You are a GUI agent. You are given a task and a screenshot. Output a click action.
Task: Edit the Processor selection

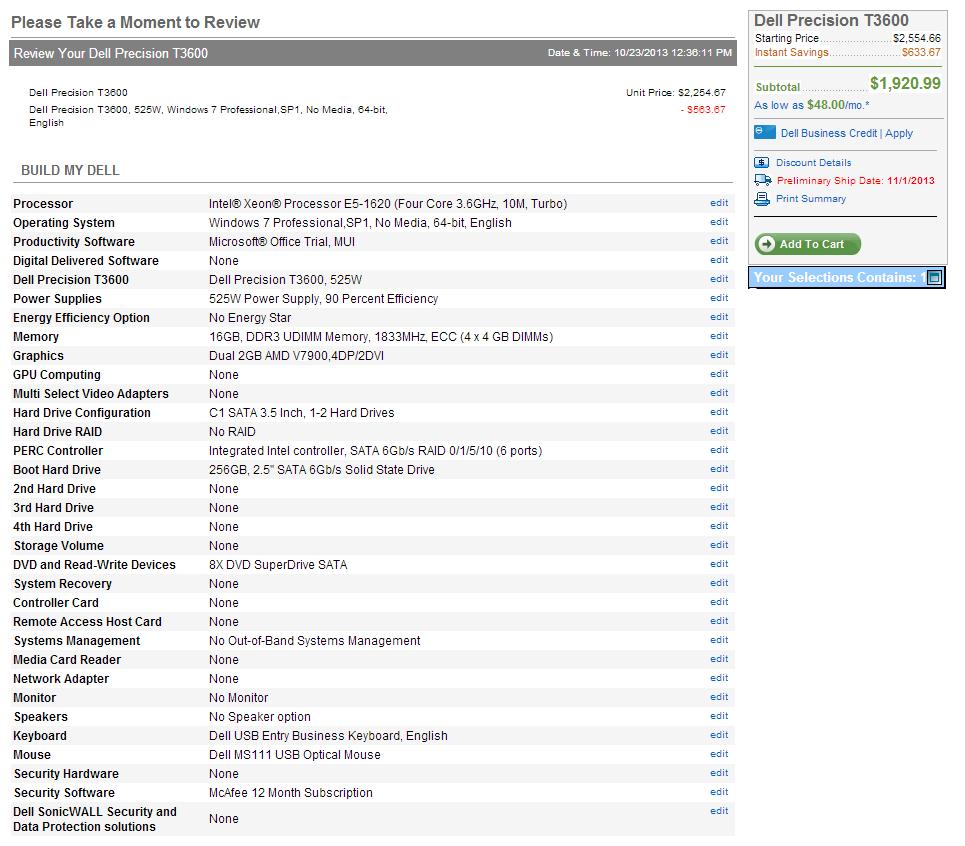click(719, 203)
